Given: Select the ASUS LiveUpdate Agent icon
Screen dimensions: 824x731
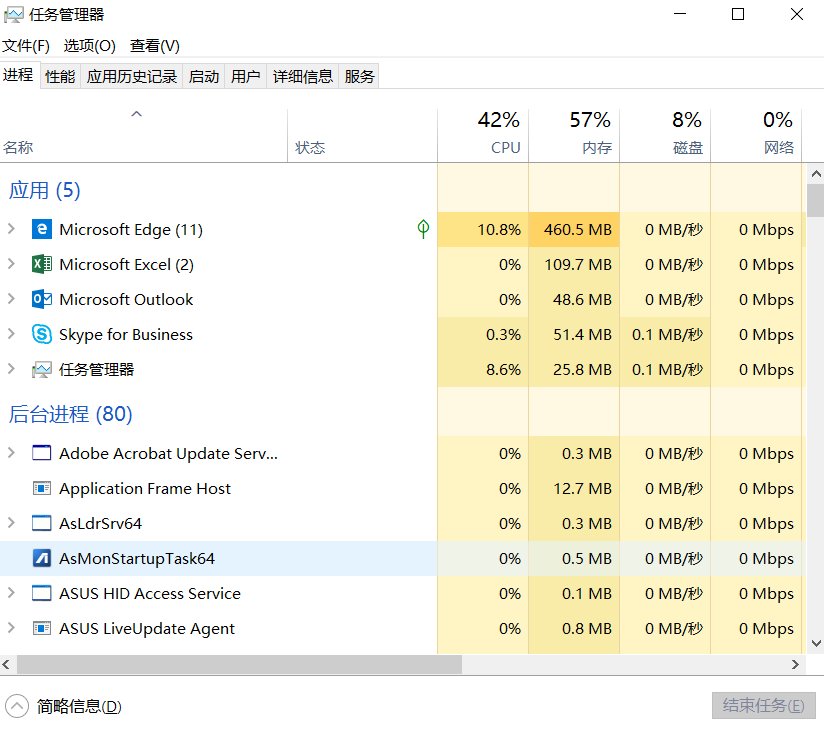Looking at the screenshot, I should (x=41, y=628).
